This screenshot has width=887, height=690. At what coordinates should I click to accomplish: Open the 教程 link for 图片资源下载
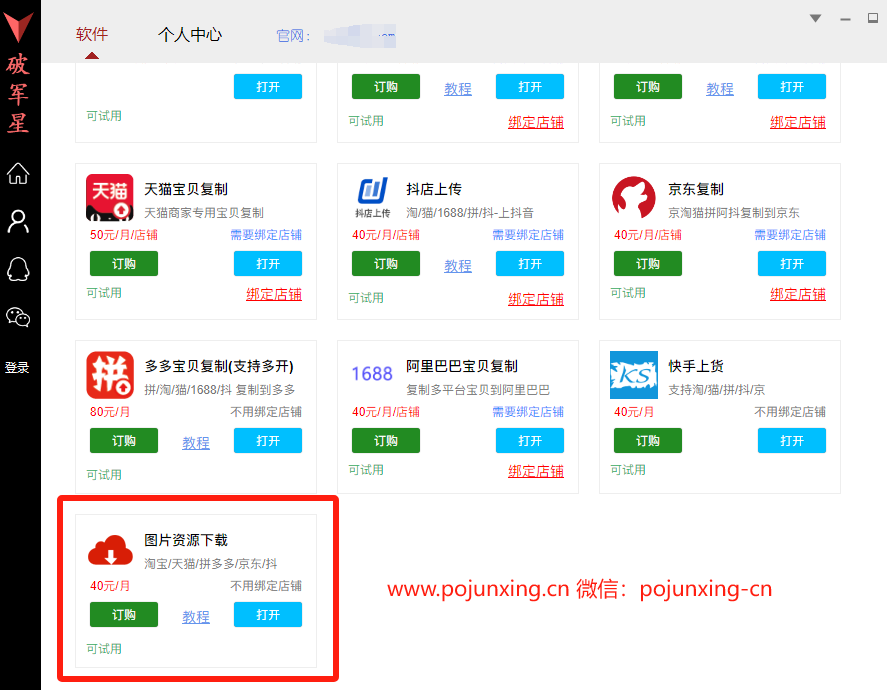[x=196, y=617]
